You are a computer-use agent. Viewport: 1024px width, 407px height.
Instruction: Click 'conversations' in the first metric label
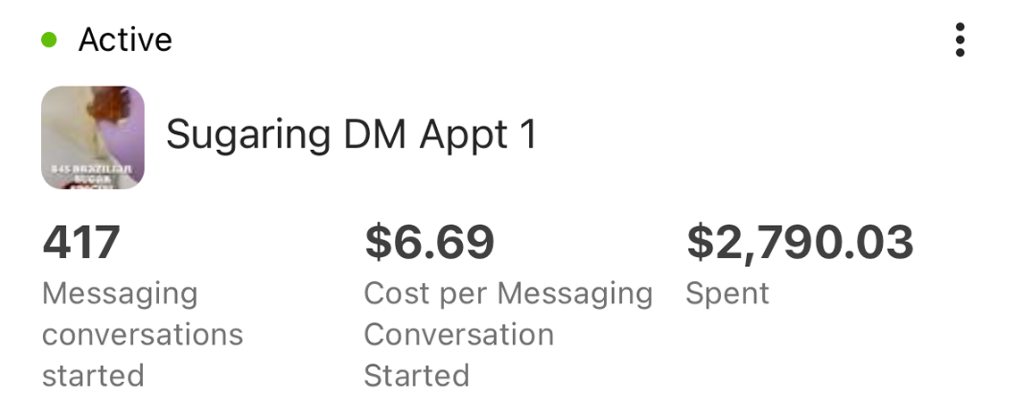point(142,334)
